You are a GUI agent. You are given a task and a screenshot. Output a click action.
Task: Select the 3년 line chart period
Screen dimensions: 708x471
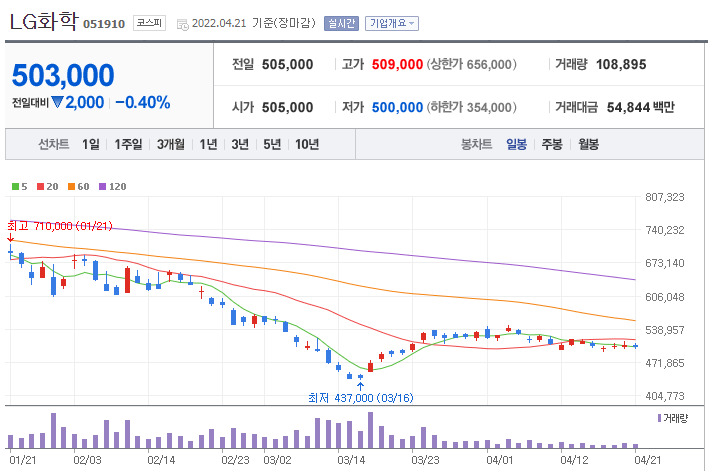point(240,145)
